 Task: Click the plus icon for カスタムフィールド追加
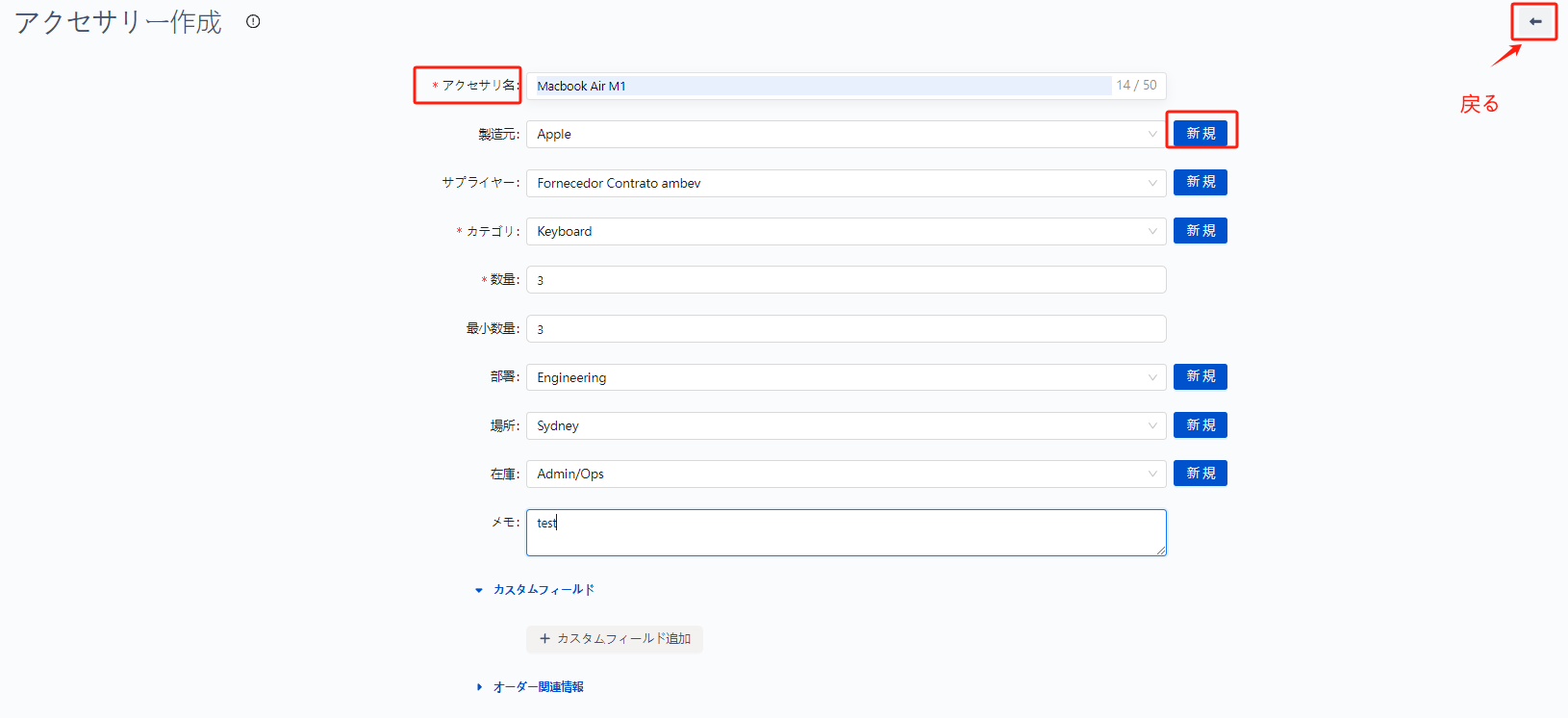pos(544,639)
